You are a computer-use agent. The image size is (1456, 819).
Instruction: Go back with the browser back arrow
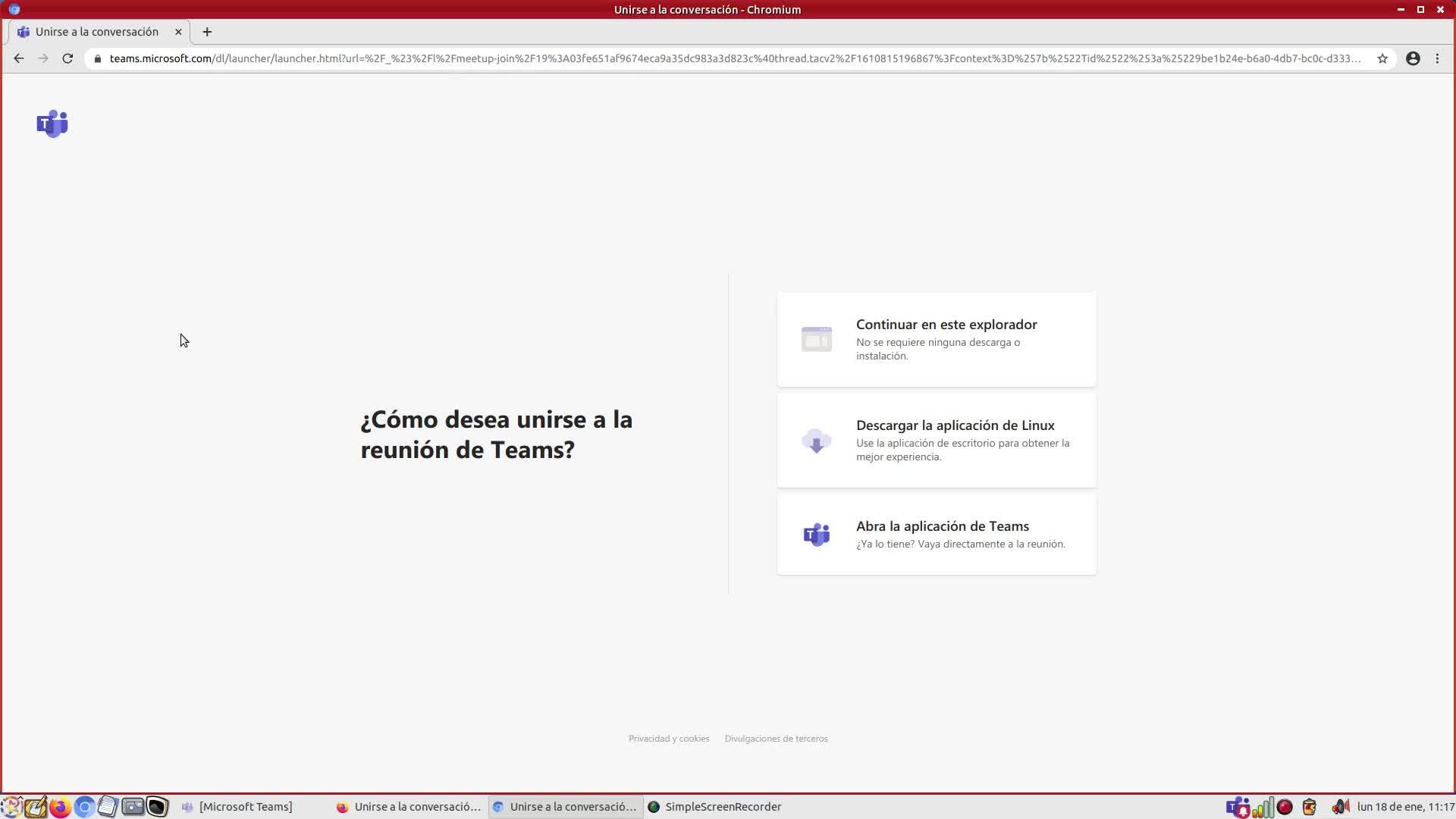[19, 58]
